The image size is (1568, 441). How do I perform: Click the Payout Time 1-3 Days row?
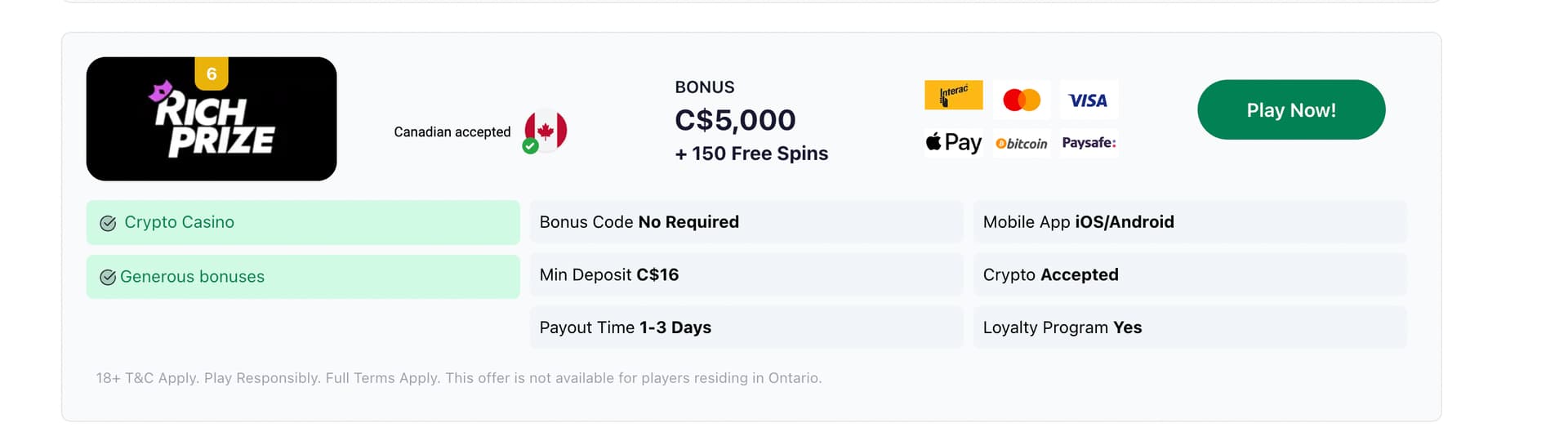tap(746, 327)
